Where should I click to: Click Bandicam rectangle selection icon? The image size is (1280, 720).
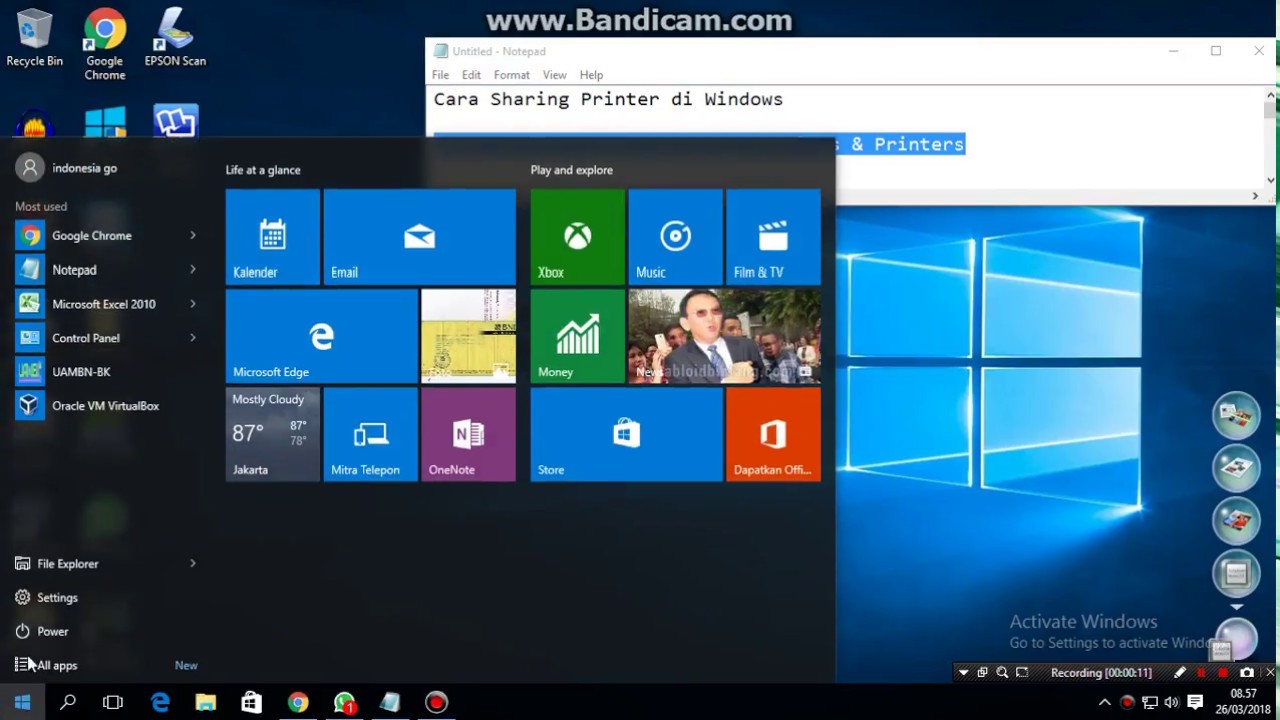coord(1022,673)
